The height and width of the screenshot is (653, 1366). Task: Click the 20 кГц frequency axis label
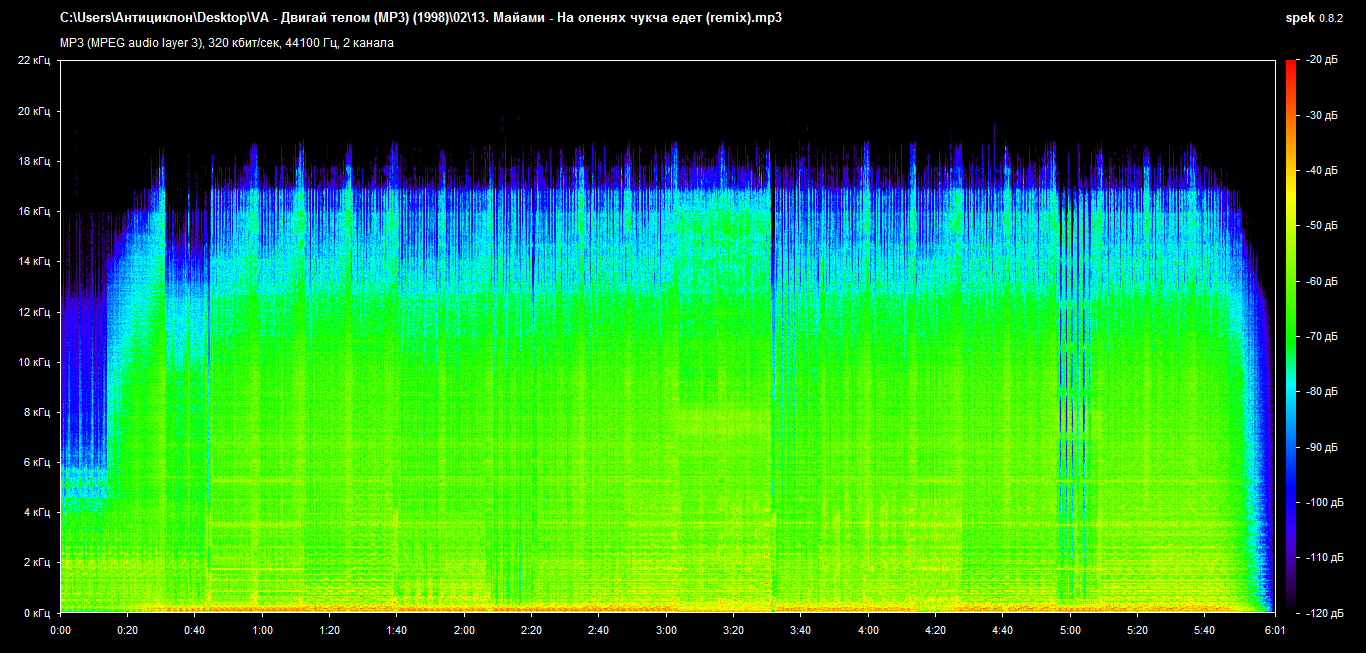point(33,111)
